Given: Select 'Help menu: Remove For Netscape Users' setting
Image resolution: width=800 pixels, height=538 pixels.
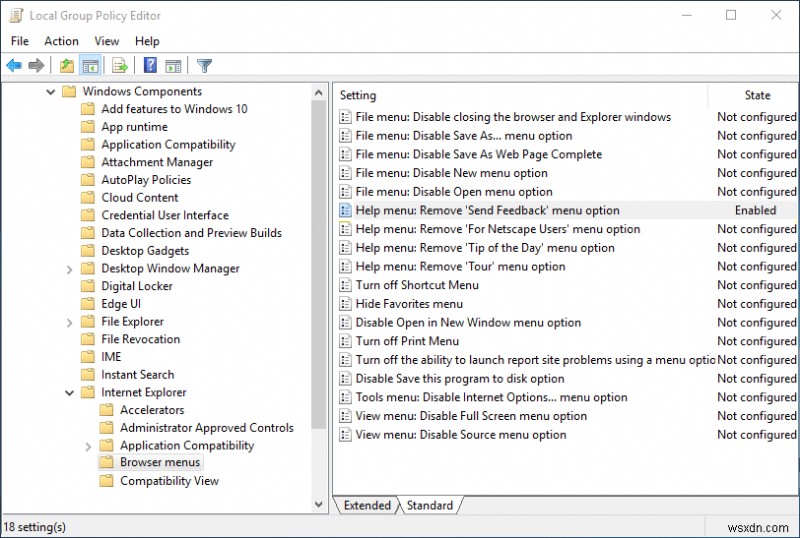Looking at the screenshot, I should (x=498, y=229).
